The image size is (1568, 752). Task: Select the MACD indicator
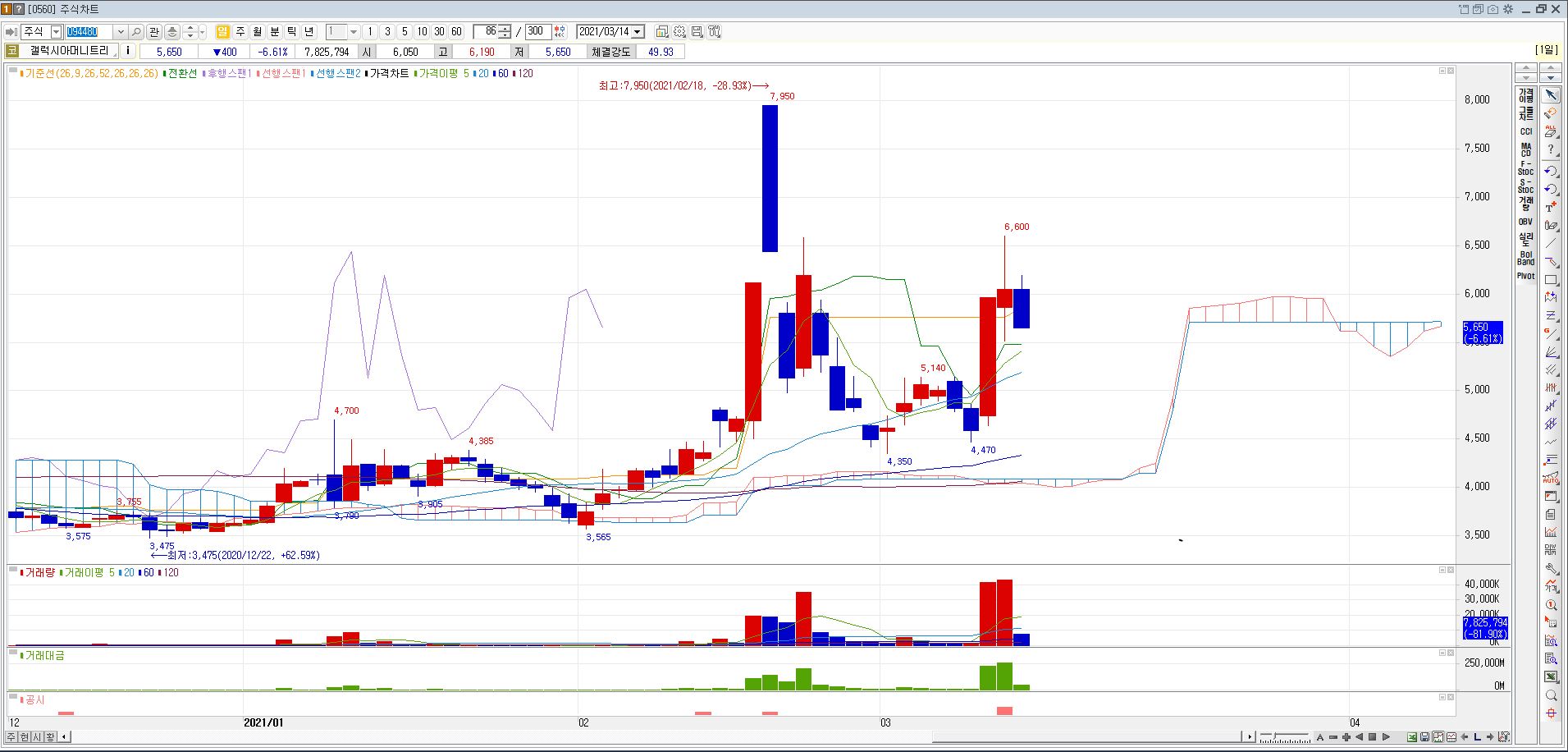pos(1525,149)
